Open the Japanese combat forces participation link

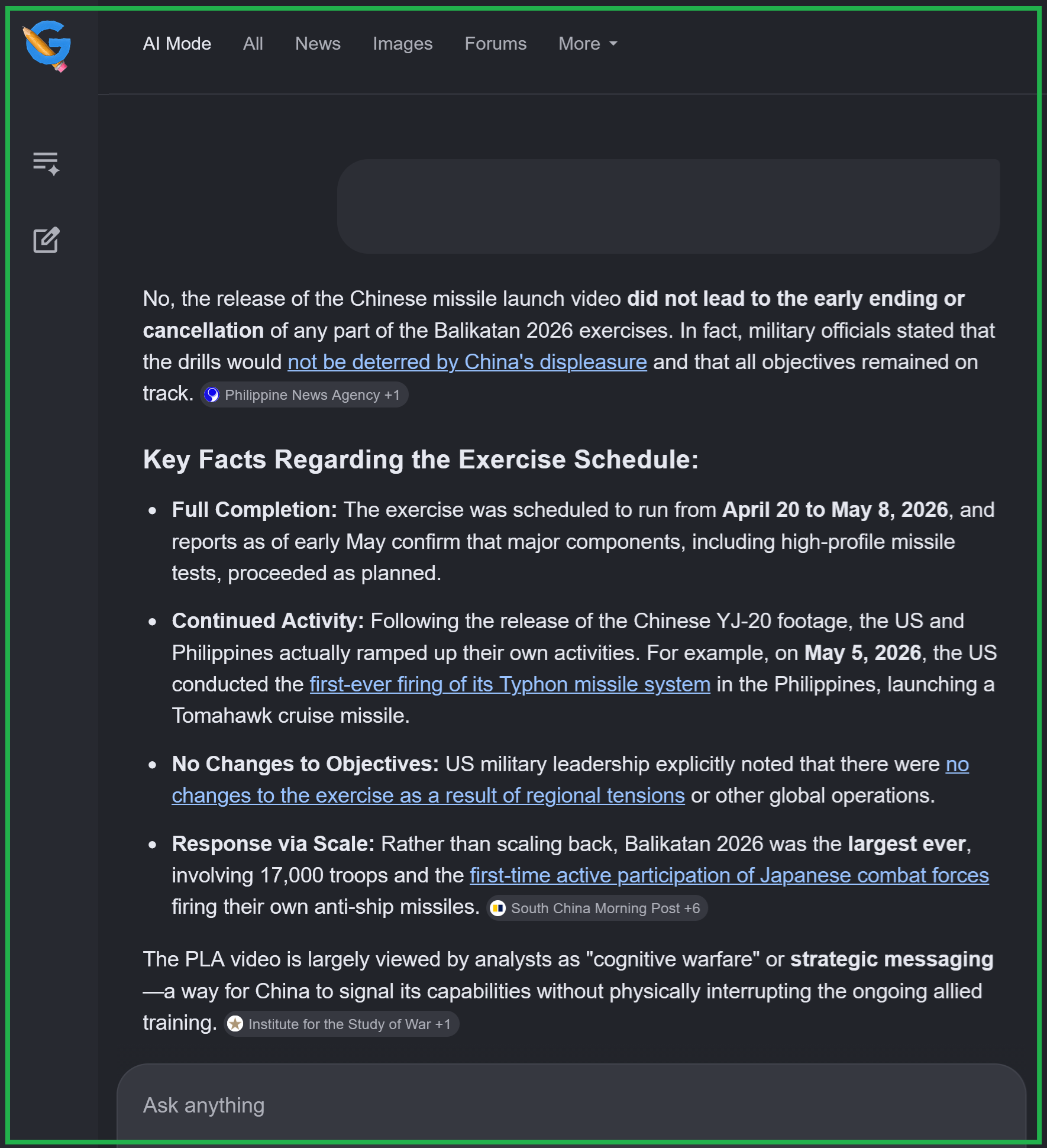729,875
